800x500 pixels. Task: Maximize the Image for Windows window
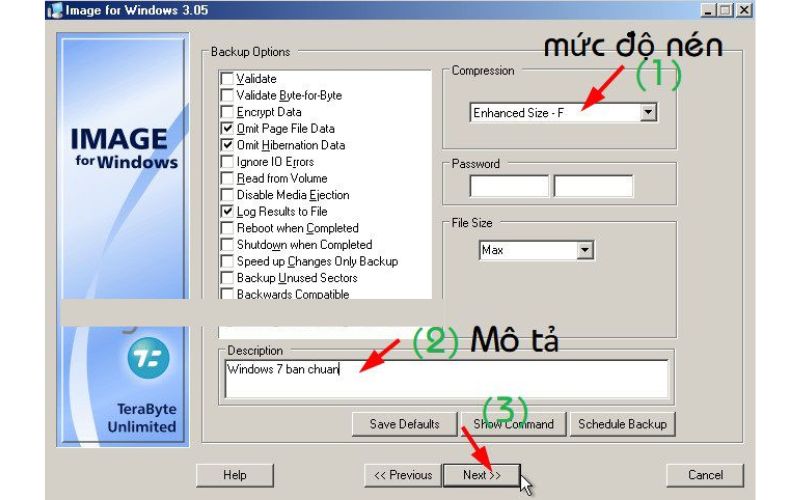725,10
